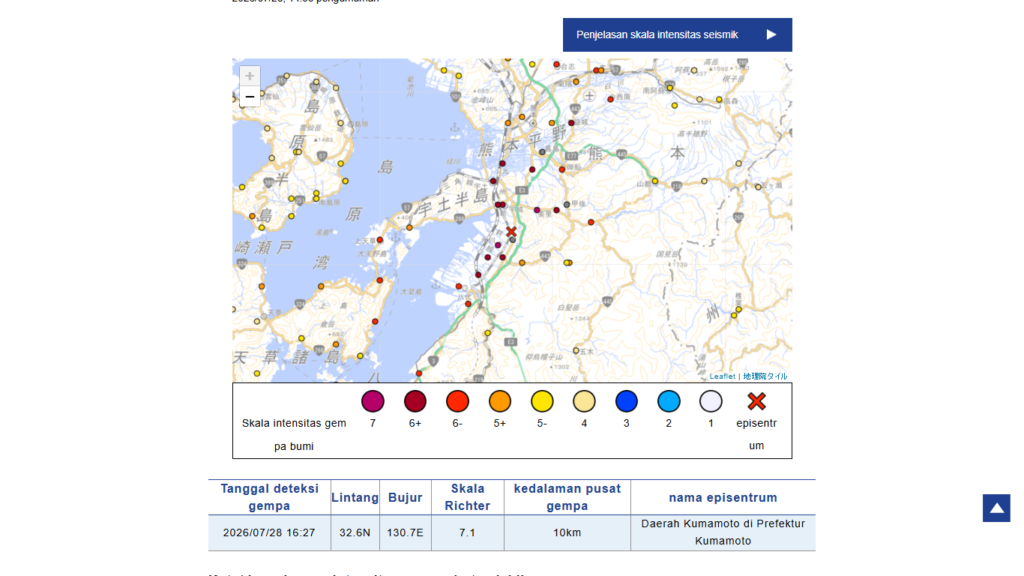Click intensity 5- yellow legend circle
The width and height of the screenshot is (1024, 576).
[x=542, y=401]
